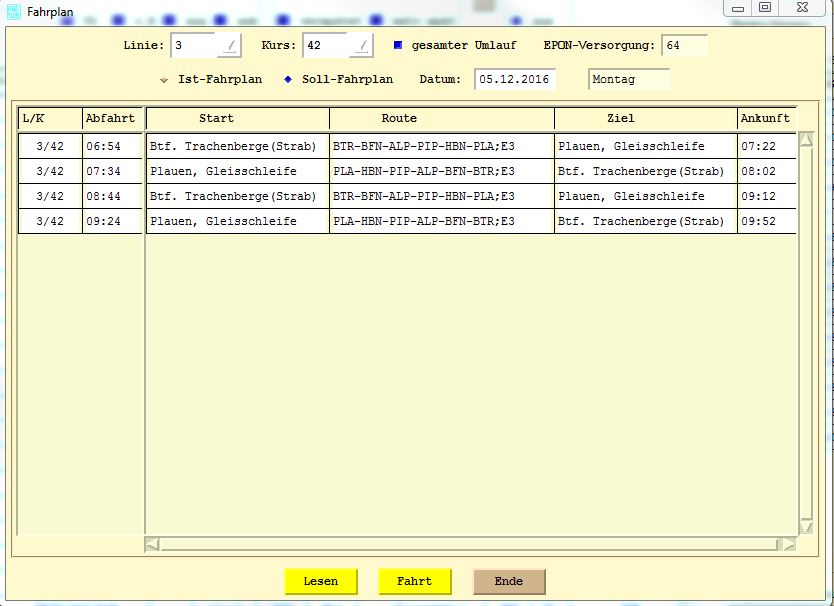Screen dimensions: 834x606
Task: Click the Fahrplan window icon in title bar
Action: pos(14,11)
